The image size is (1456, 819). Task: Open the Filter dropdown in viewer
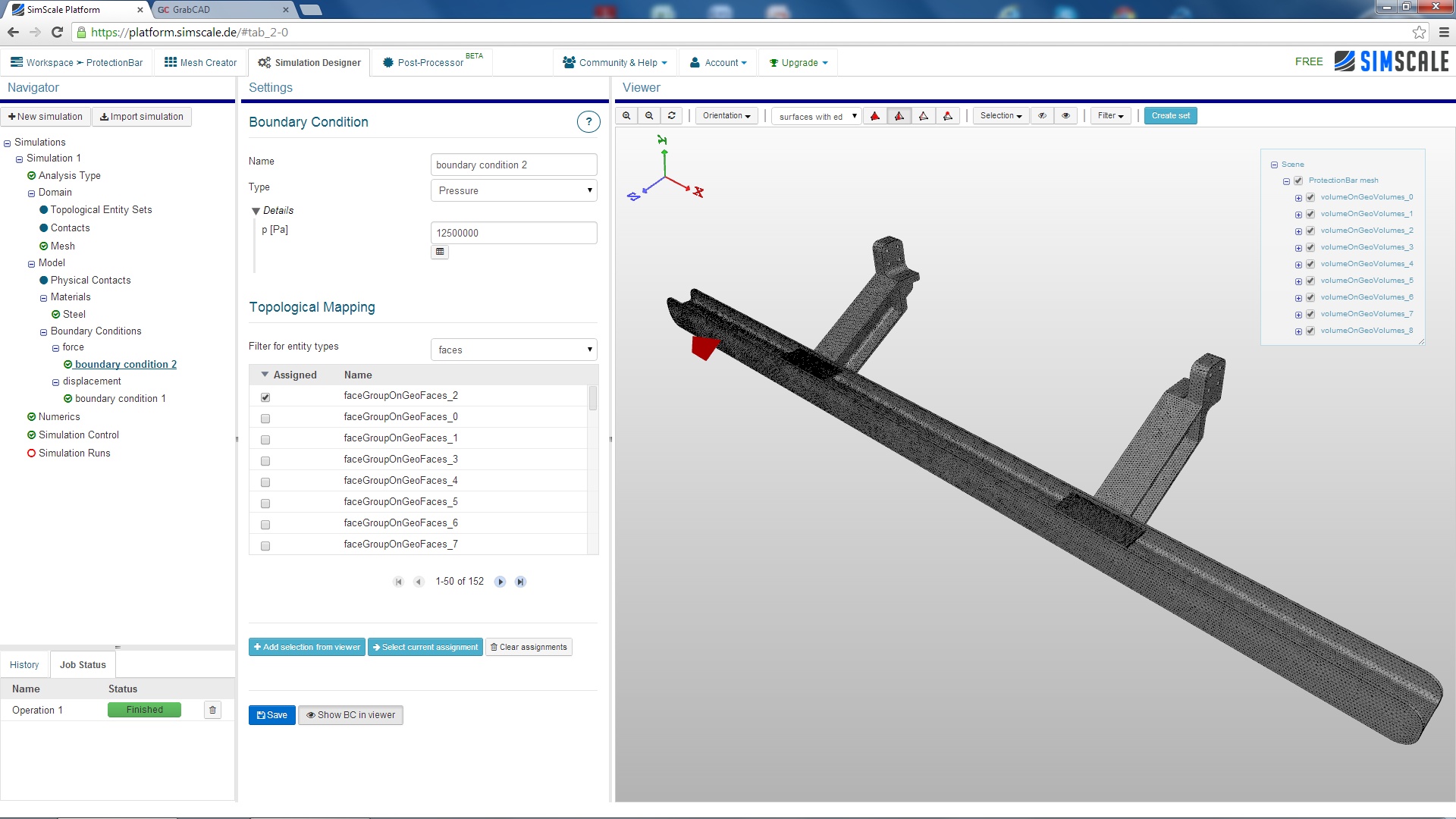(x=1111, y=116)
